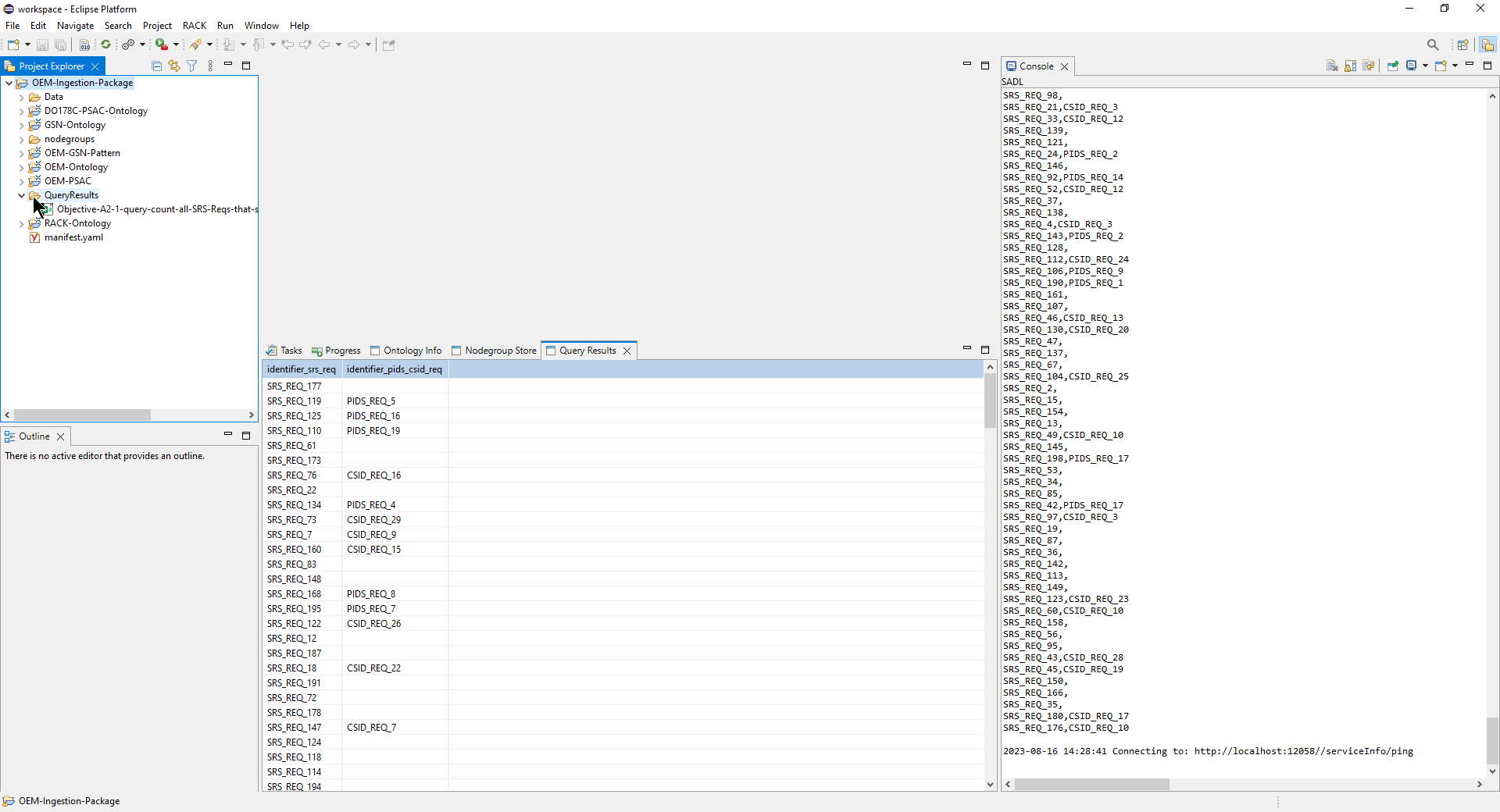The height and width of the screenshot is (812, 1500).
Task: Switch to the Ontology Info tab
Action: pyautogui.click(x=405, y=351)
